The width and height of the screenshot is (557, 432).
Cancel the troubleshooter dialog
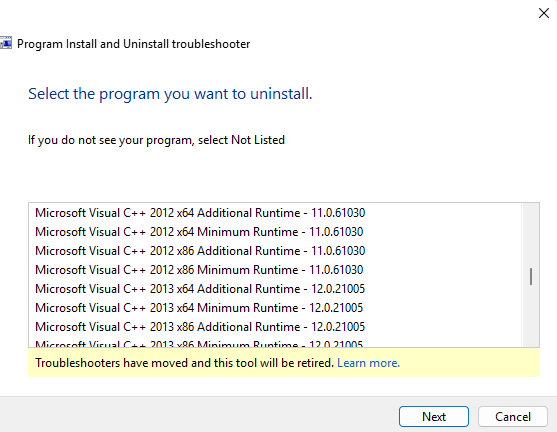point(513,416)
